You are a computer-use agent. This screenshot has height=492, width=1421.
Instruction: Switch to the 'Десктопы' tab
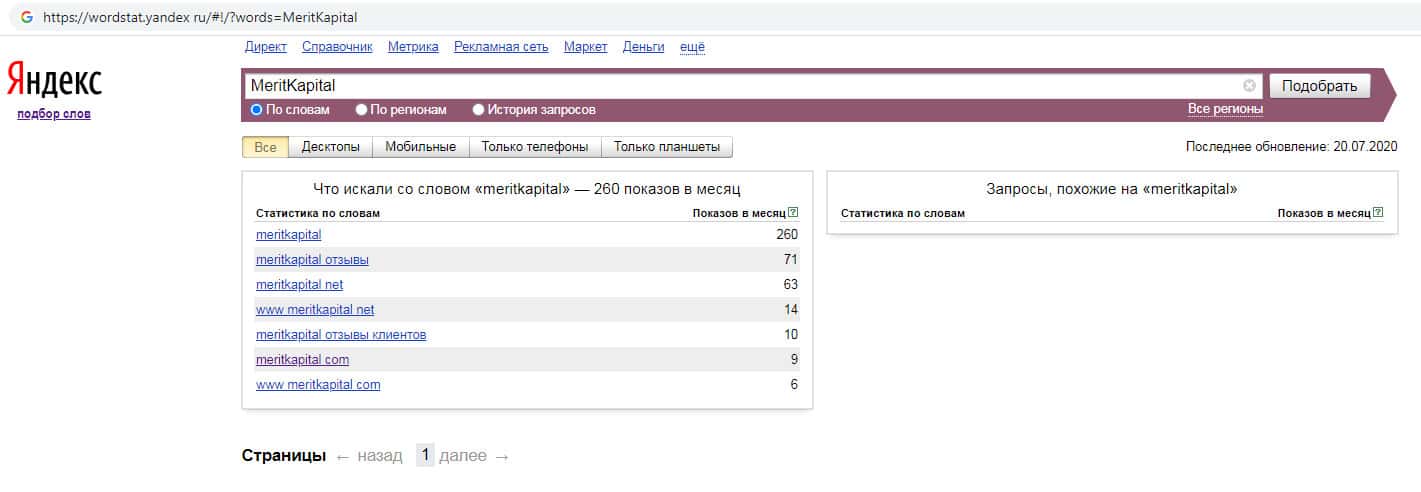pyautogui.click(x=330, y=147)
